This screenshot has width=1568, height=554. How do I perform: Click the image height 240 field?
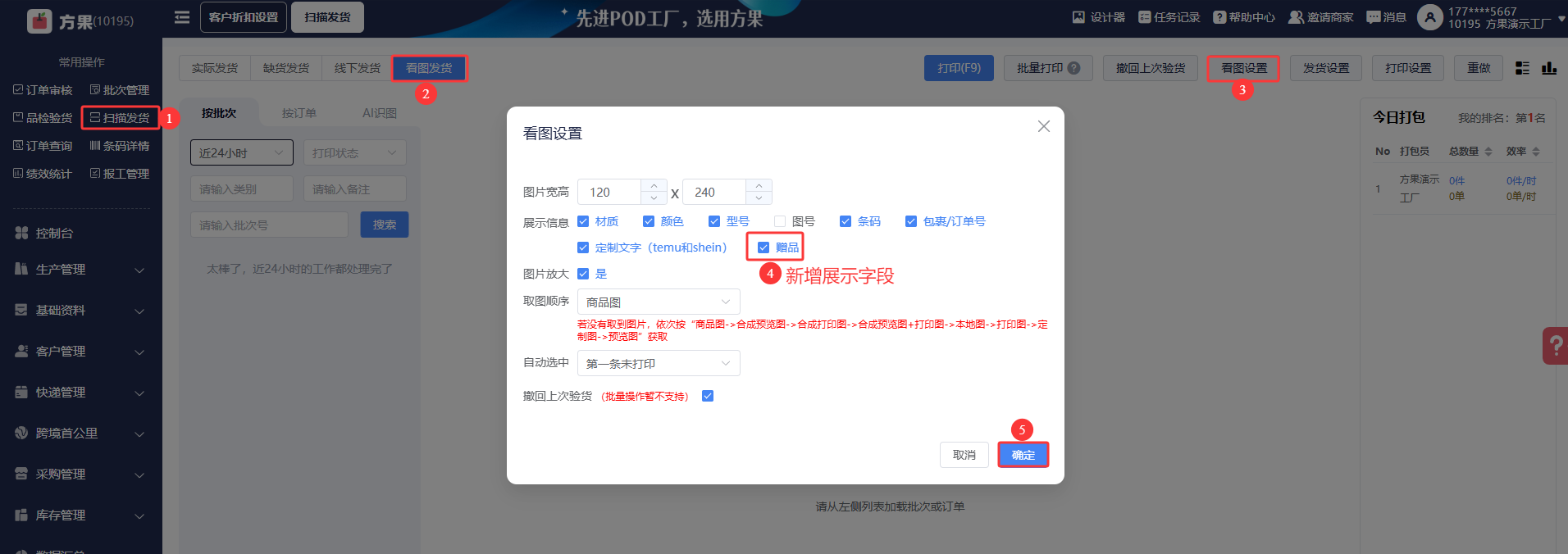(x=714, y=192)
